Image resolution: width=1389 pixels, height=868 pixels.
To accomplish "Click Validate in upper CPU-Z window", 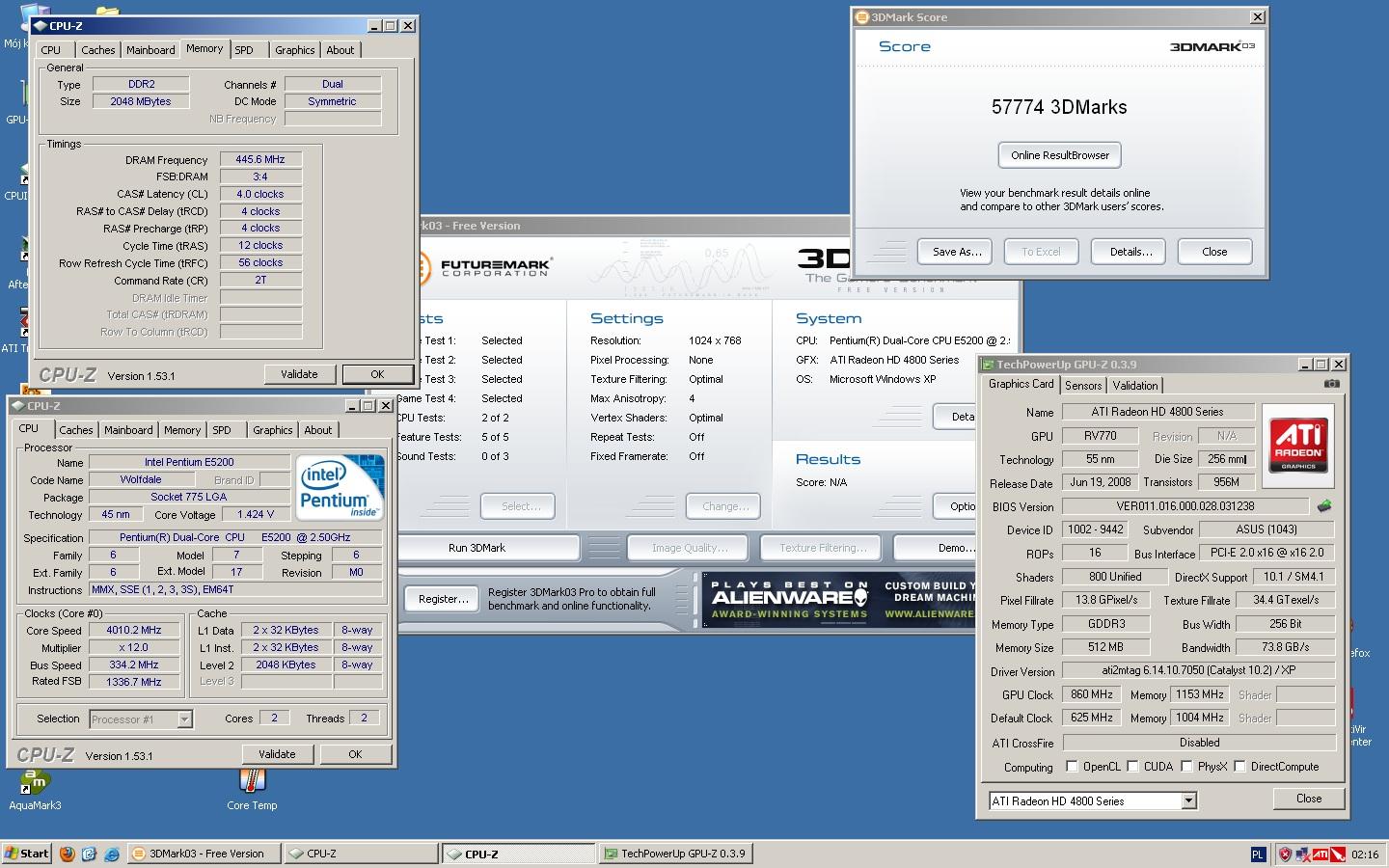I will pyautogui.click(x=299, y=374).
